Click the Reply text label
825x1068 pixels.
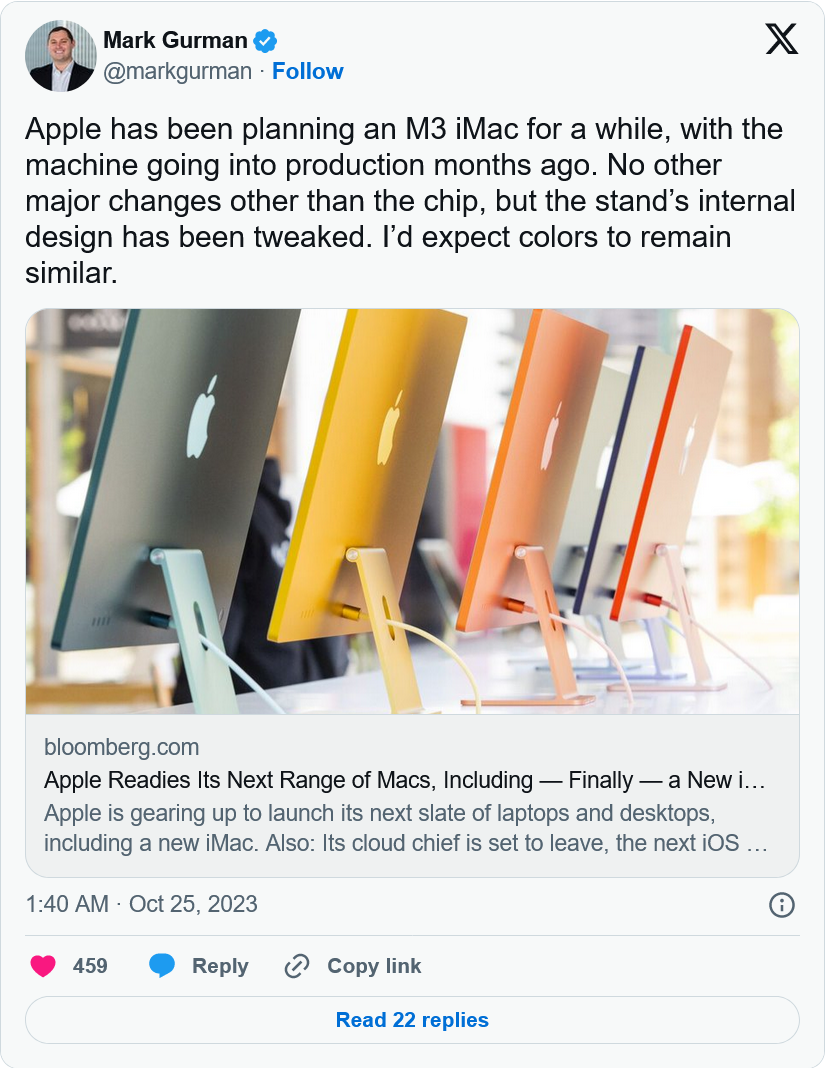point(220,966)
